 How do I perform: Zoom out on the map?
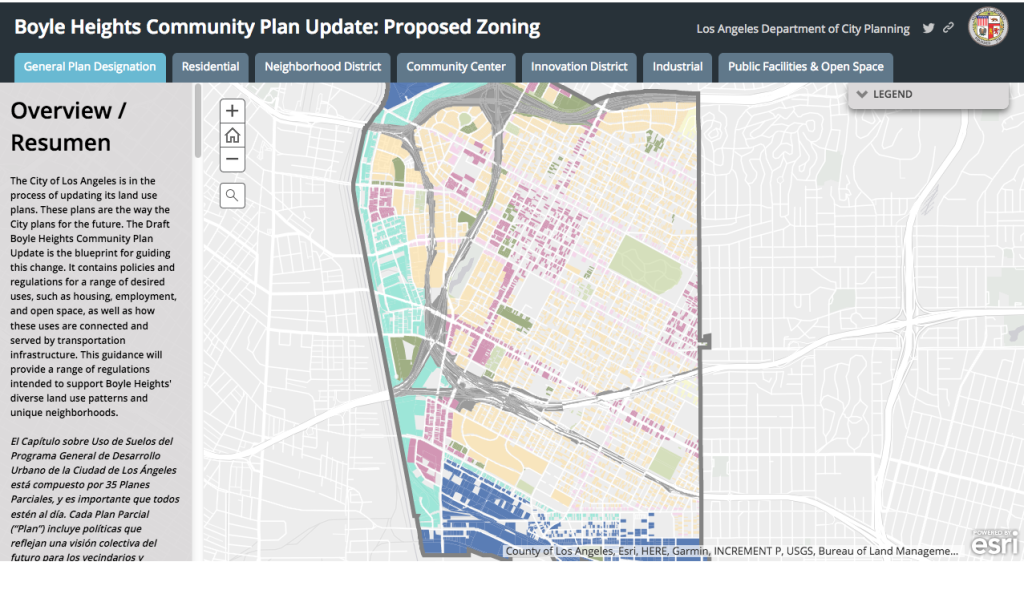tap(231, 158)
